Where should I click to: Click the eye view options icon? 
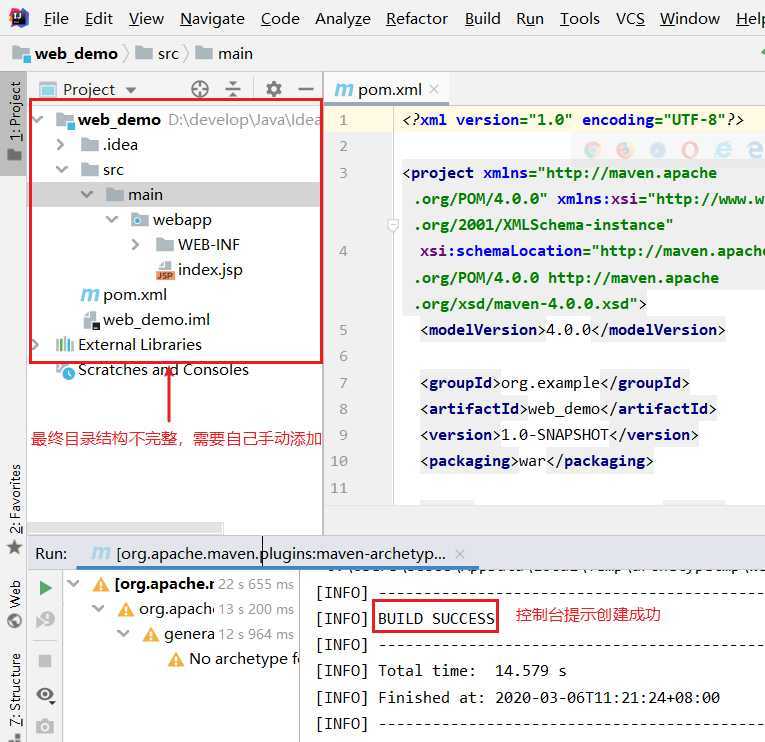point(45,694)
